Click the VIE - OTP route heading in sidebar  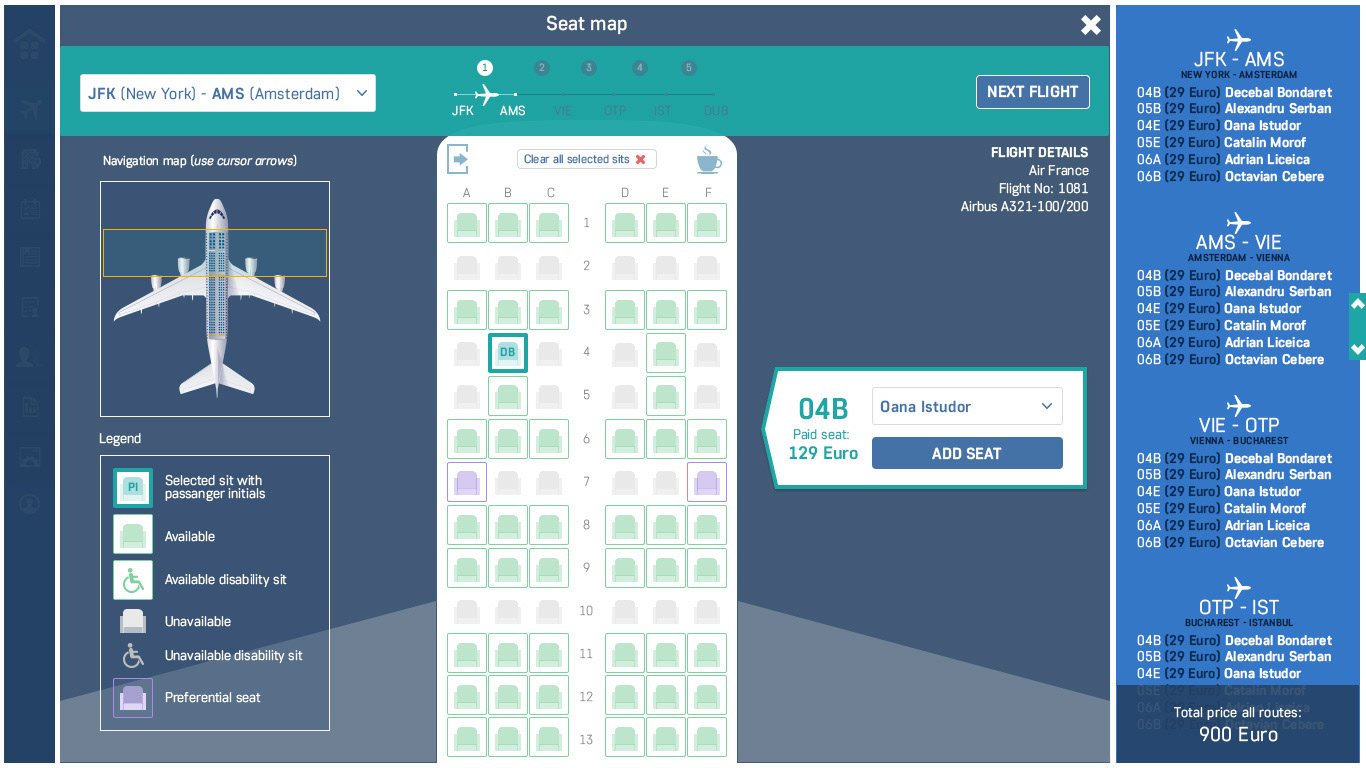click(x=1238, y=426)
